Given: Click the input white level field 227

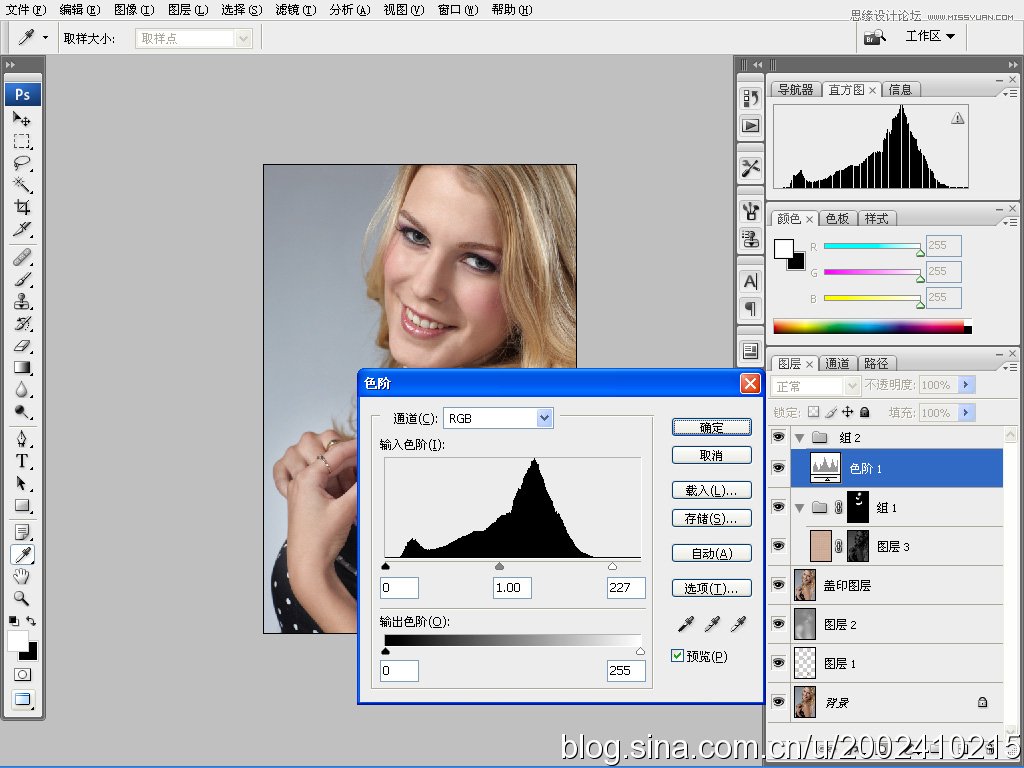Looking at the screenshot, I should 626,587.
